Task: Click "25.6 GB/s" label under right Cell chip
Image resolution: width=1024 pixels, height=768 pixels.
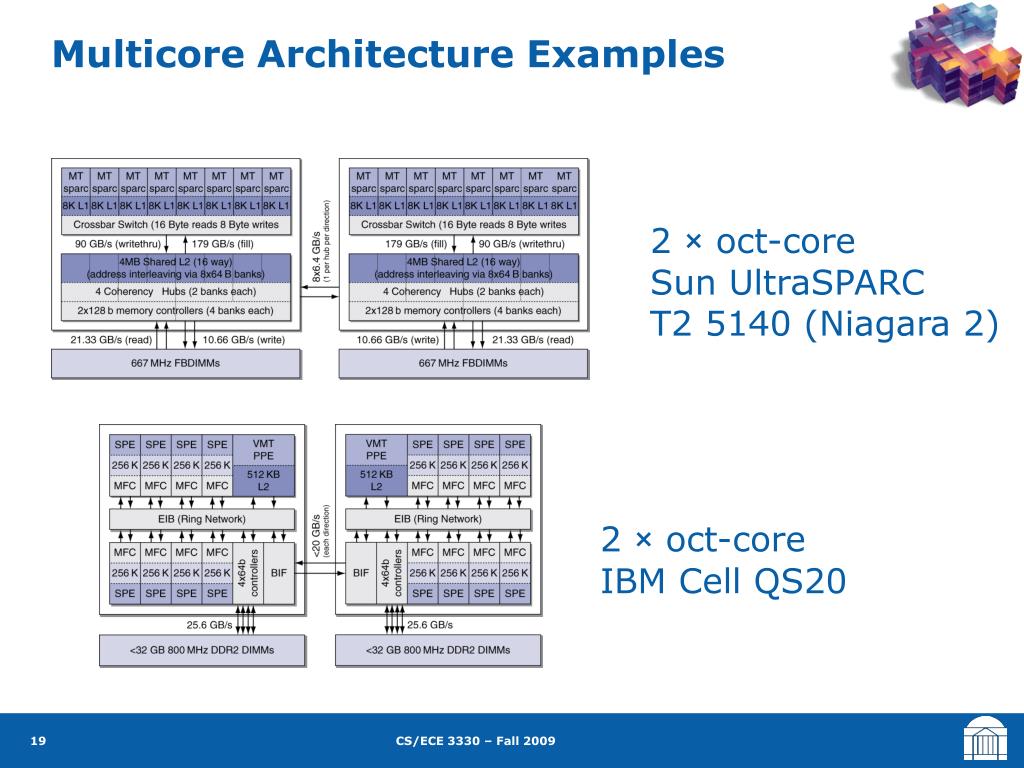Action: [x=430, y=625]
